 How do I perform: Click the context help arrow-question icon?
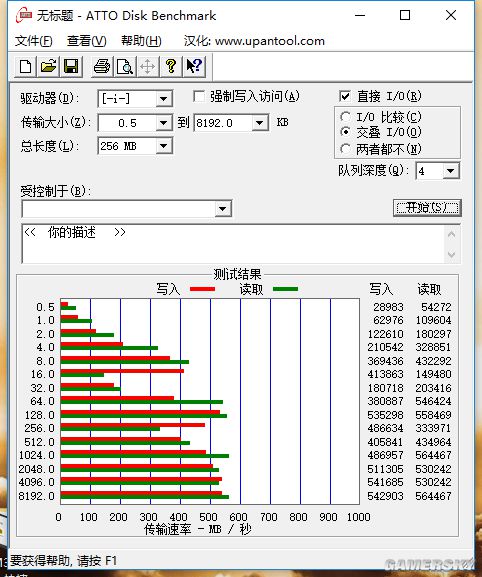point(194,67)
